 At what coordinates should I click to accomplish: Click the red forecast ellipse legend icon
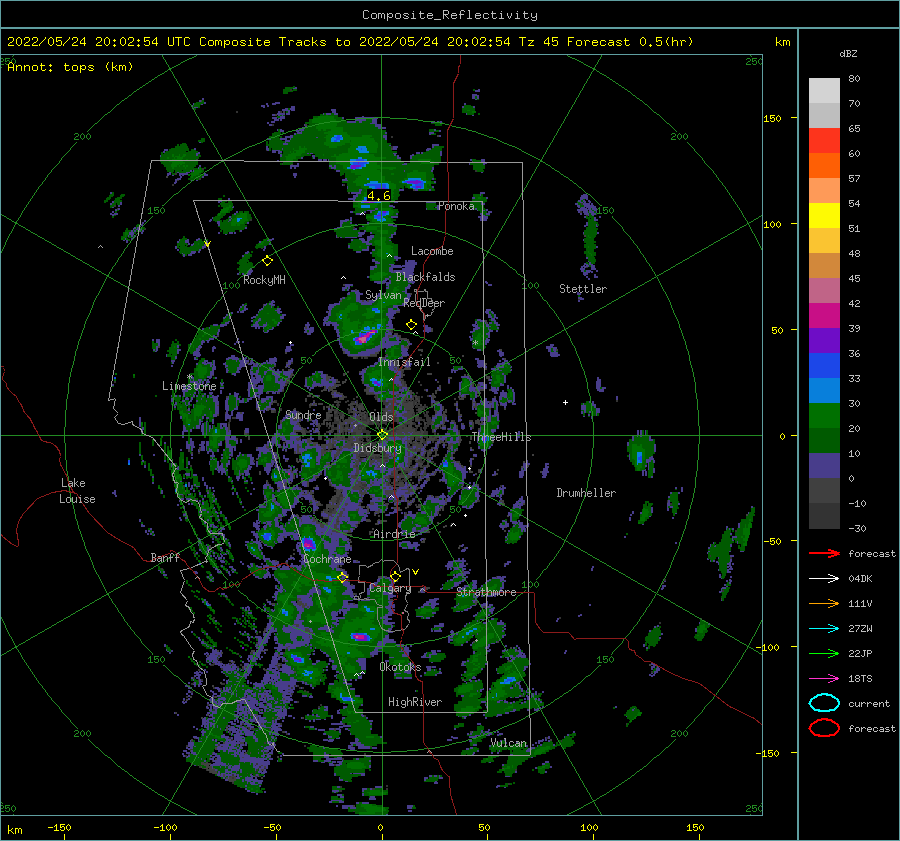pos(824,728)
